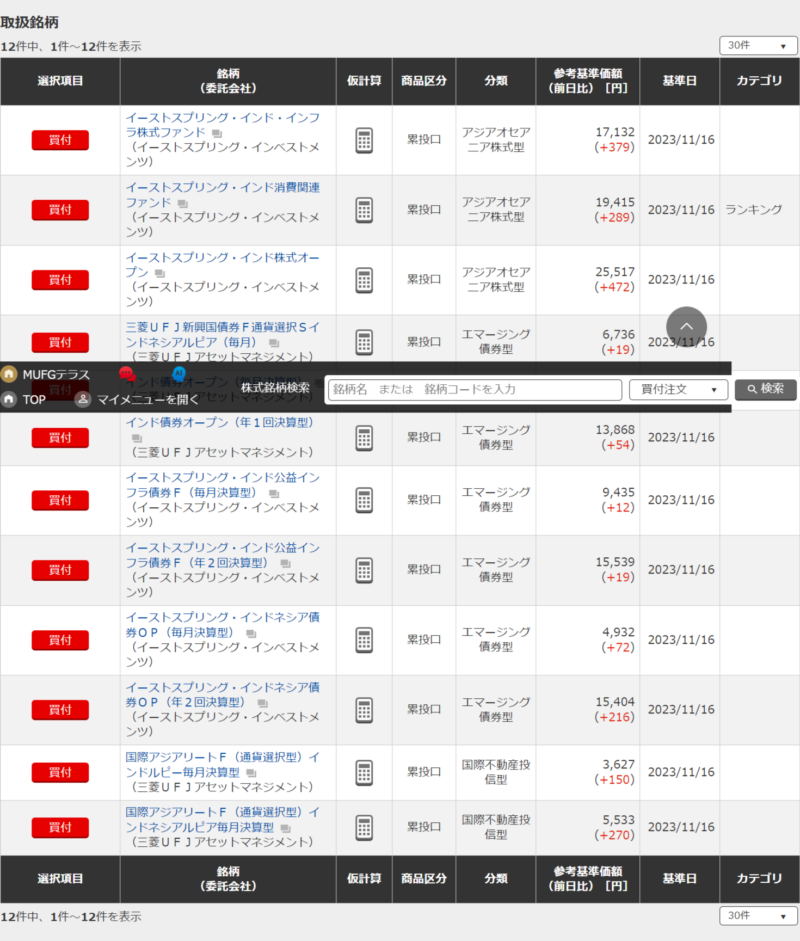Click 買付 for 国際アジアリートF インドネシアルピア毎月決算型
Viewport: 800px width, 941px height.
60,828
